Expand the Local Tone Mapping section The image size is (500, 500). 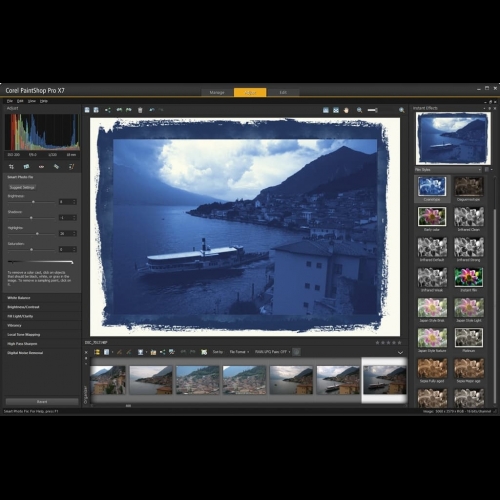42,334
